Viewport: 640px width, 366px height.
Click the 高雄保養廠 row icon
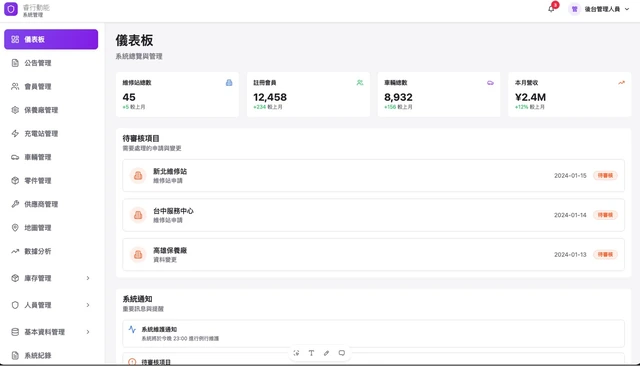pyautogui.click(x=138, y=255)
